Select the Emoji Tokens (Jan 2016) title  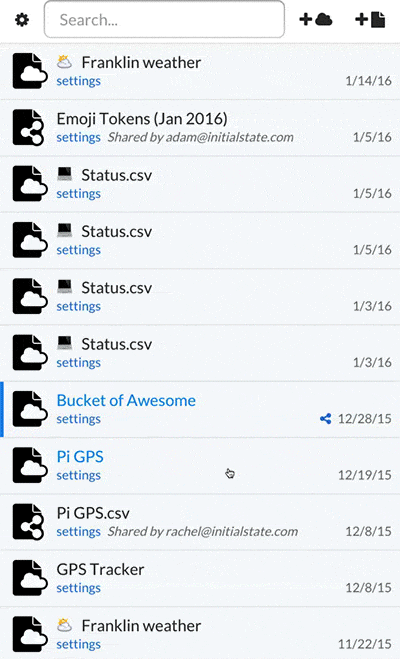tap(142, 119)
